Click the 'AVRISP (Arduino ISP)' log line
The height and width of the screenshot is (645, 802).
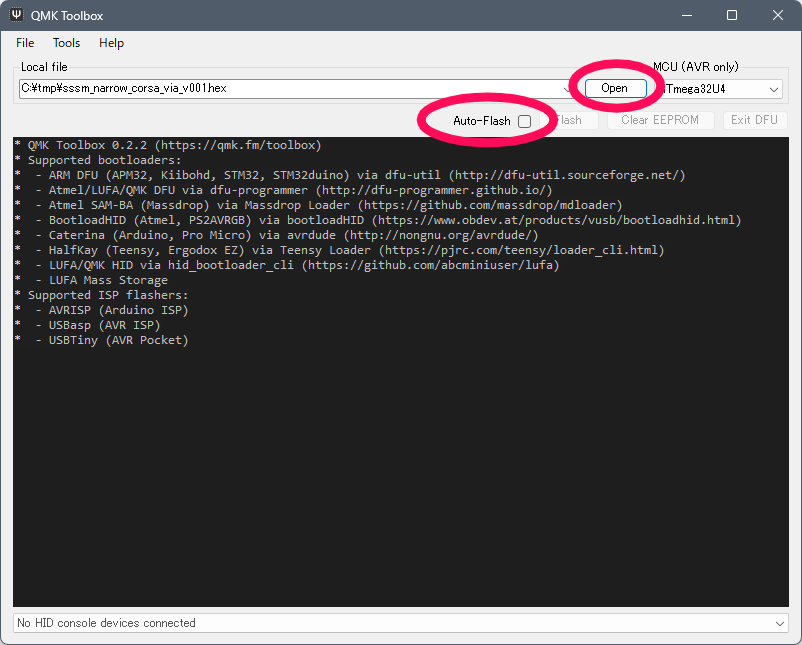101,310
